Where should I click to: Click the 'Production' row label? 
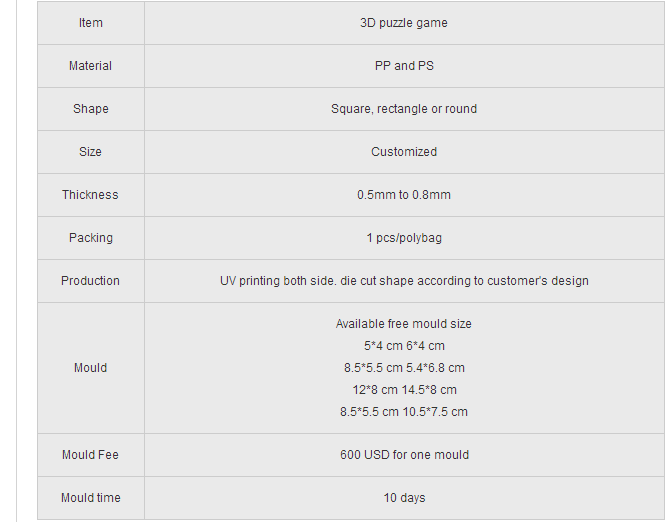coord(90,280)
